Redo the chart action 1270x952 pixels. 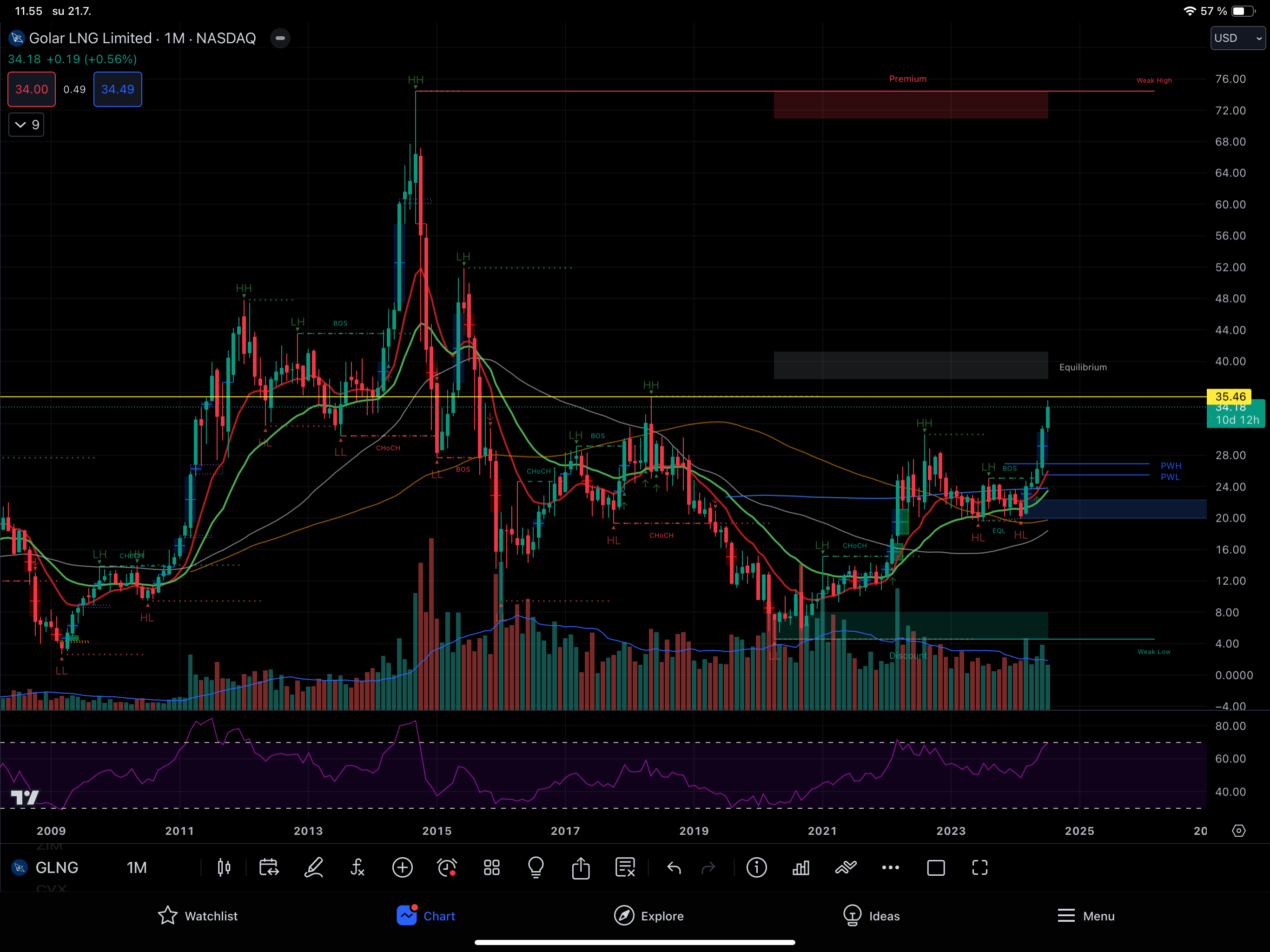tap(708, 867)
